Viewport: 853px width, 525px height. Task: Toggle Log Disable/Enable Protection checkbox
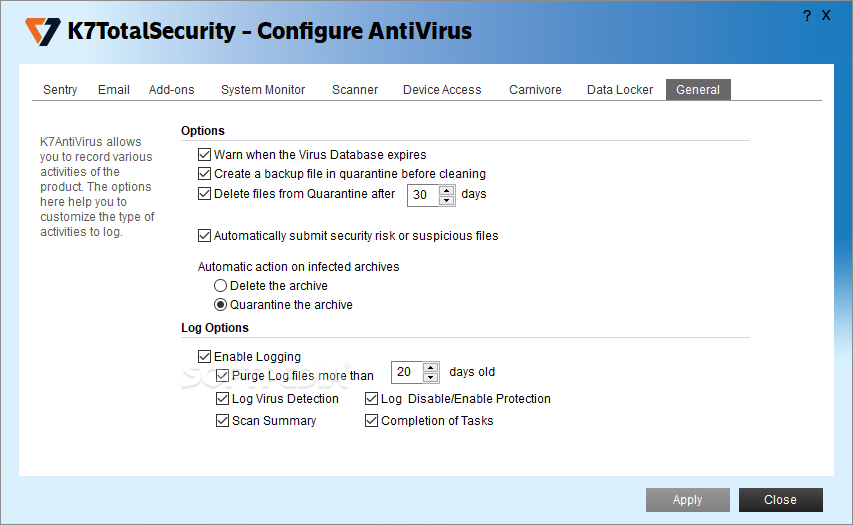tap(372, 399)
